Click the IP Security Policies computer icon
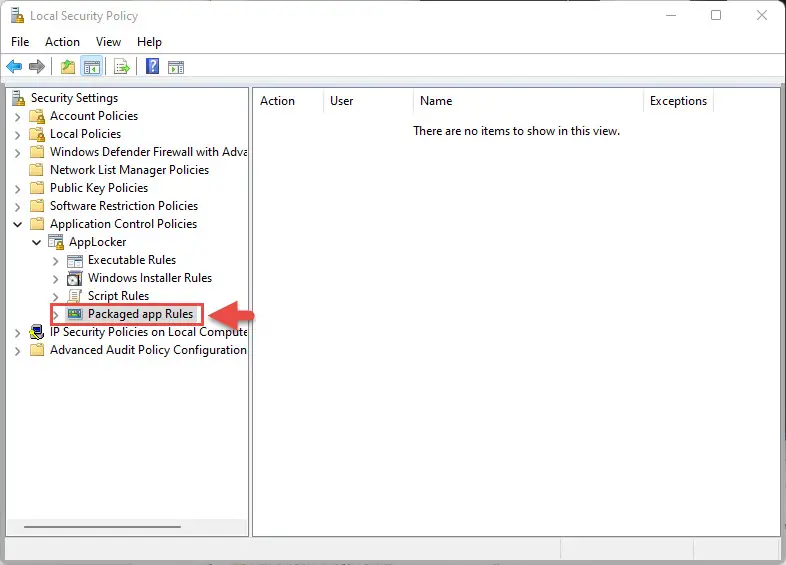This screenshot has height=565, width=786. click(x=37, y=332)
